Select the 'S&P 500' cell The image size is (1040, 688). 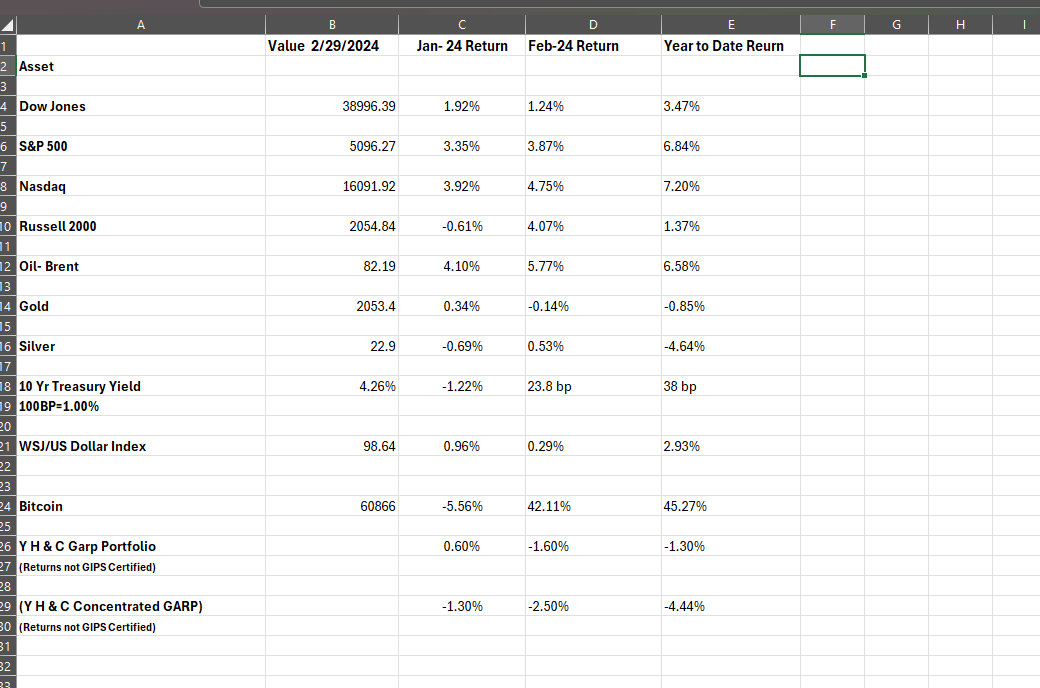[141, 146]
